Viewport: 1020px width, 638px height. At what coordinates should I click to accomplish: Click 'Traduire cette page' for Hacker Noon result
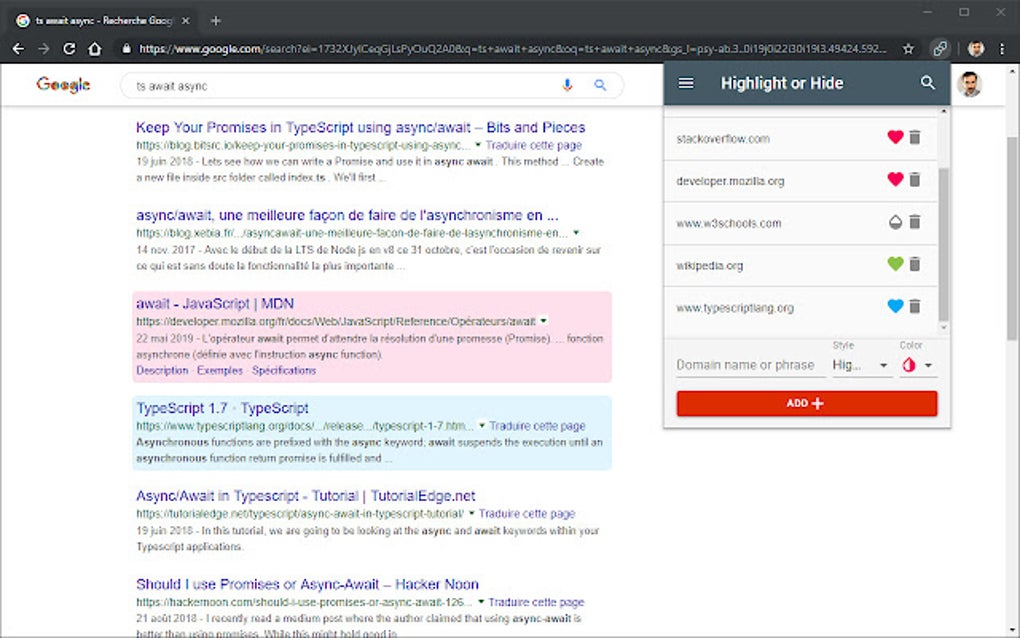(x=536, y=602)
